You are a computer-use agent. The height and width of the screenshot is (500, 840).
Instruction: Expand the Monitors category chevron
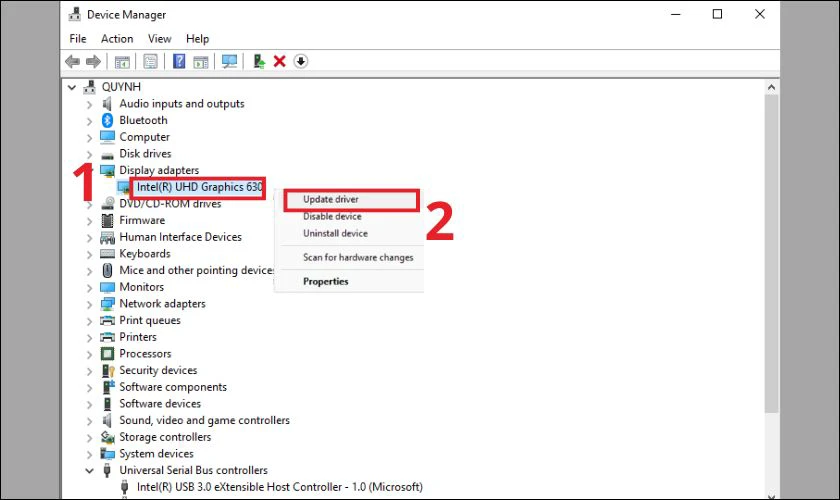pyautogui.click(x=89, y=287)
